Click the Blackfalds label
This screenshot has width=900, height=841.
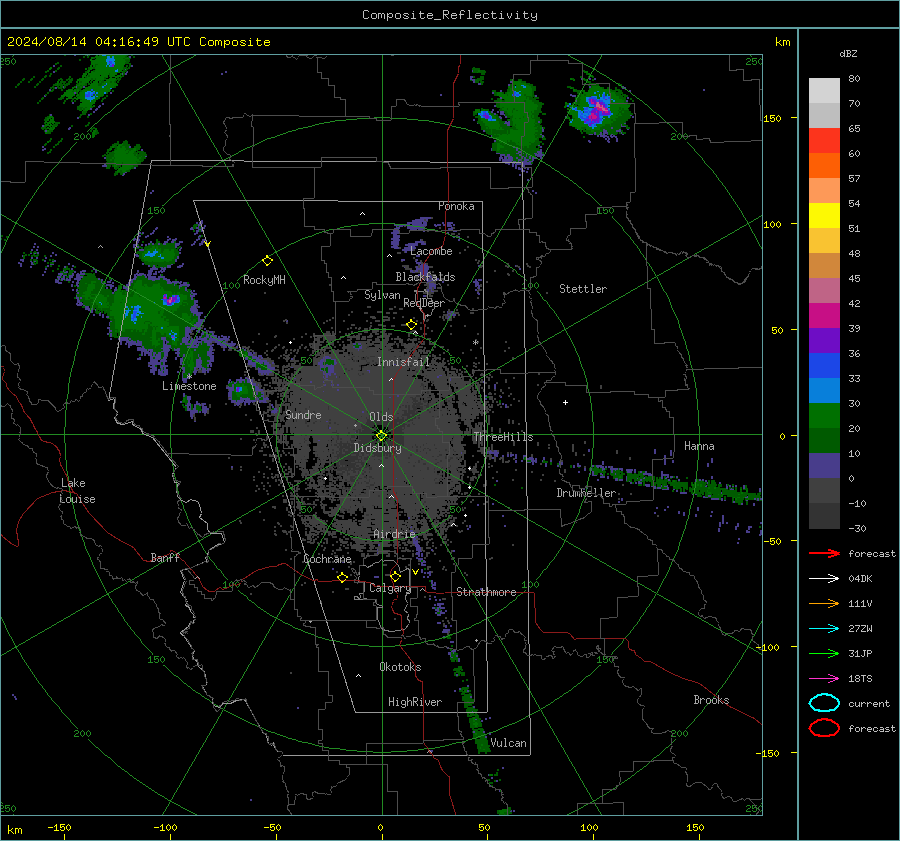[x=425, y=277]
